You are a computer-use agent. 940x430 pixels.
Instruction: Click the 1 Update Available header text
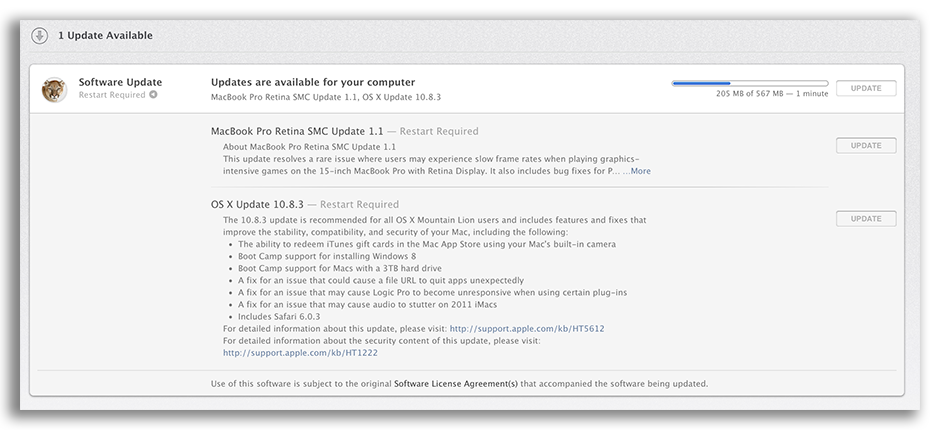(x=105, y=36)
